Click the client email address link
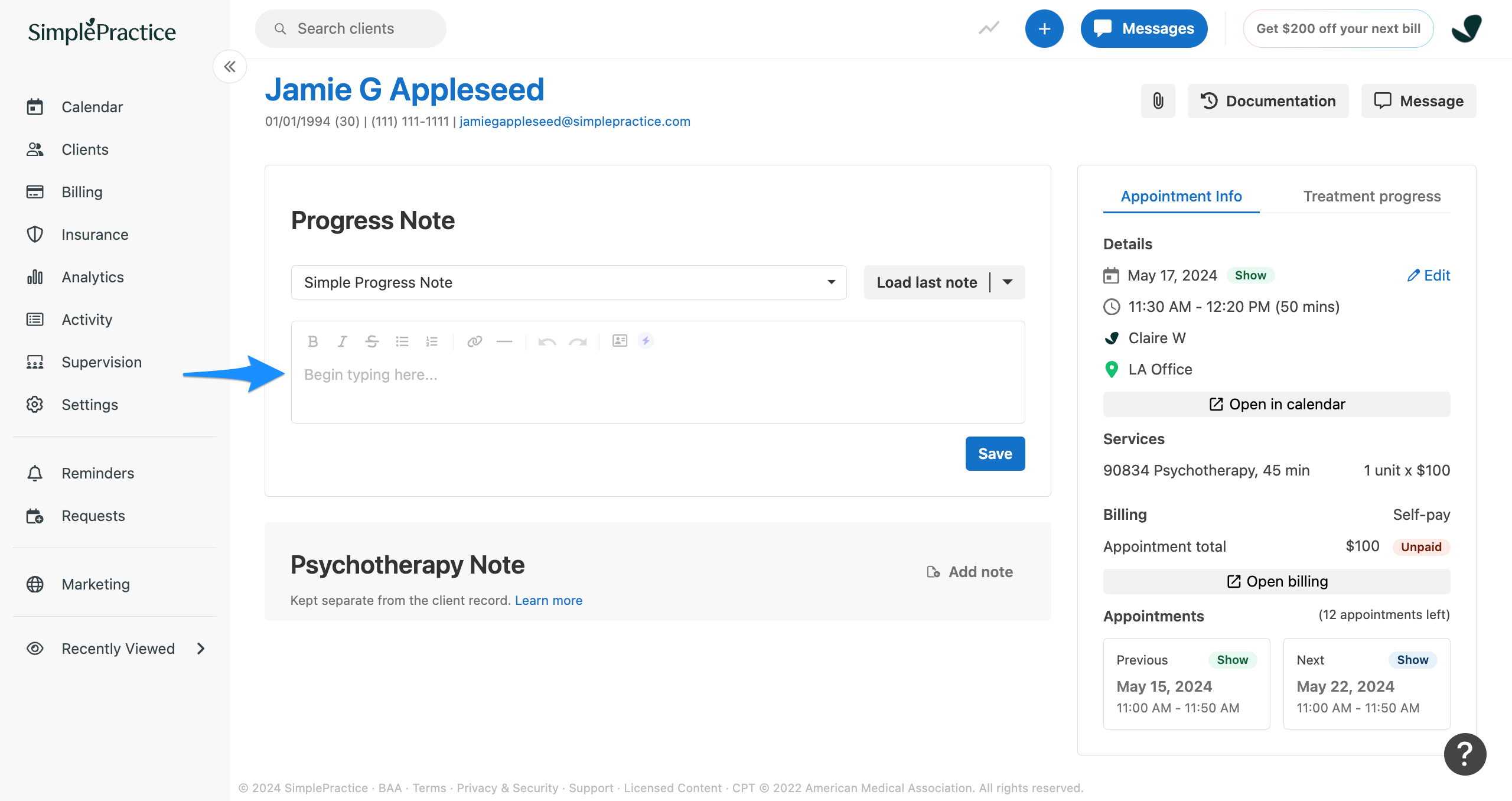The height and width of the screenshot is (801, 1512). 575,121
